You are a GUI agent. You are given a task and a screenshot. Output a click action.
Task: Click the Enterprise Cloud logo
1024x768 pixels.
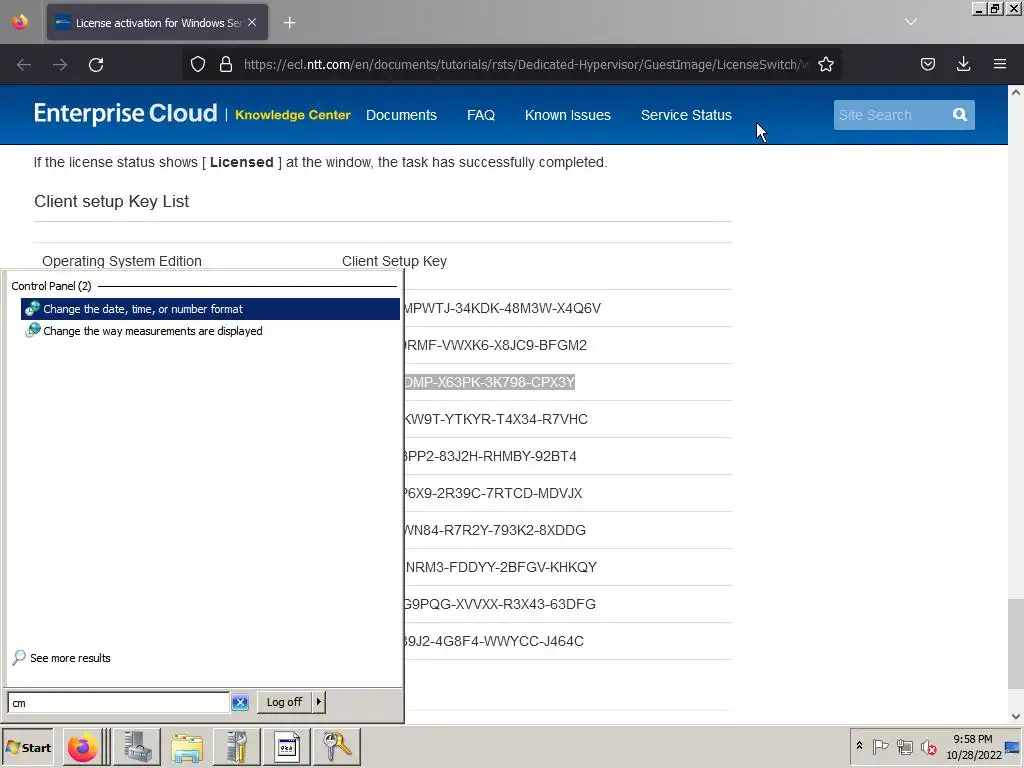click(125, 114)
